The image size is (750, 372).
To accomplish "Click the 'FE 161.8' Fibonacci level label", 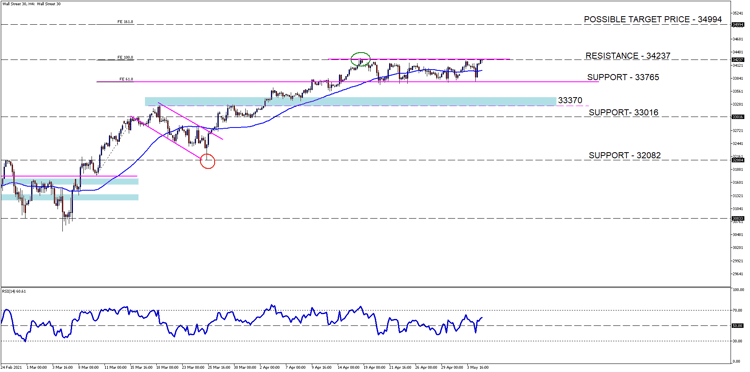I will click(125, 22).
